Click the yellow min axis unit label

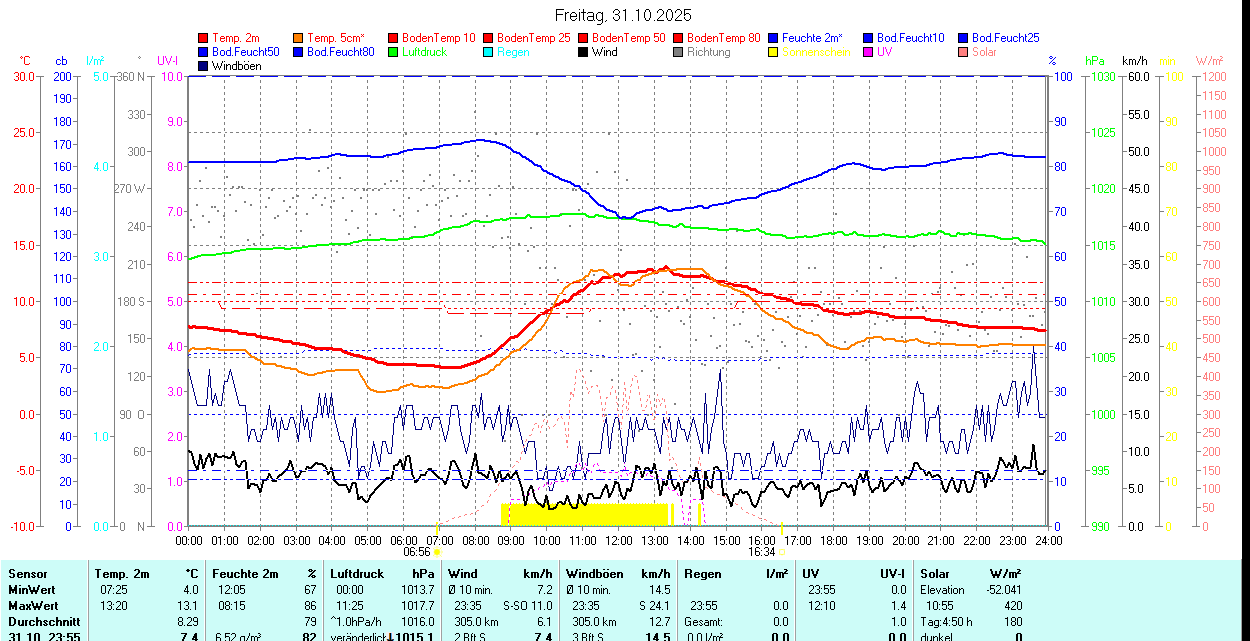pos(1167,61)
